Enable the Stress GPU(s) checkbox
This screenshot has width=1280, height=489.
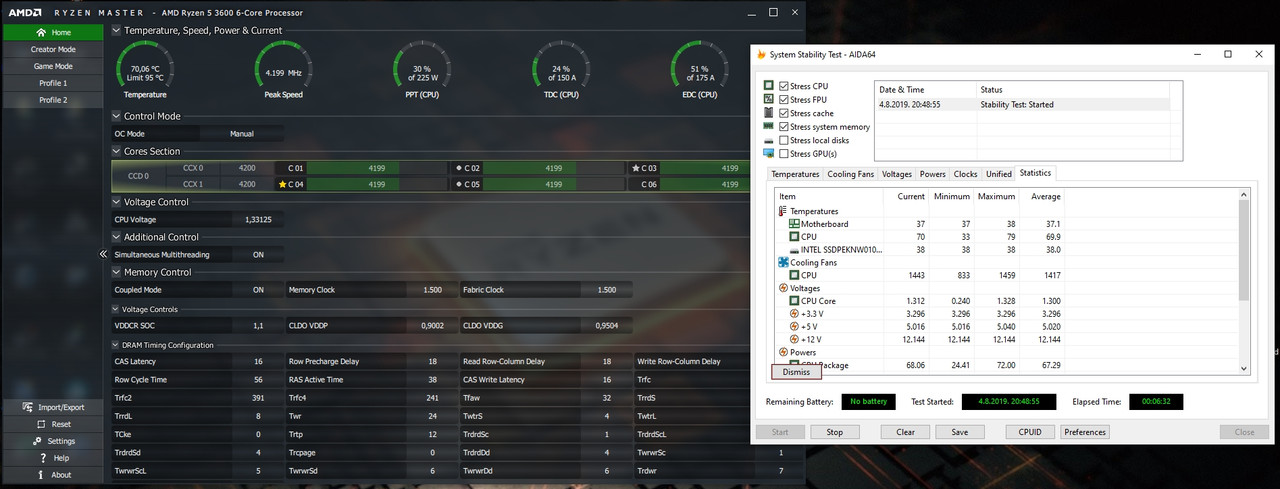tap(784, 154)
